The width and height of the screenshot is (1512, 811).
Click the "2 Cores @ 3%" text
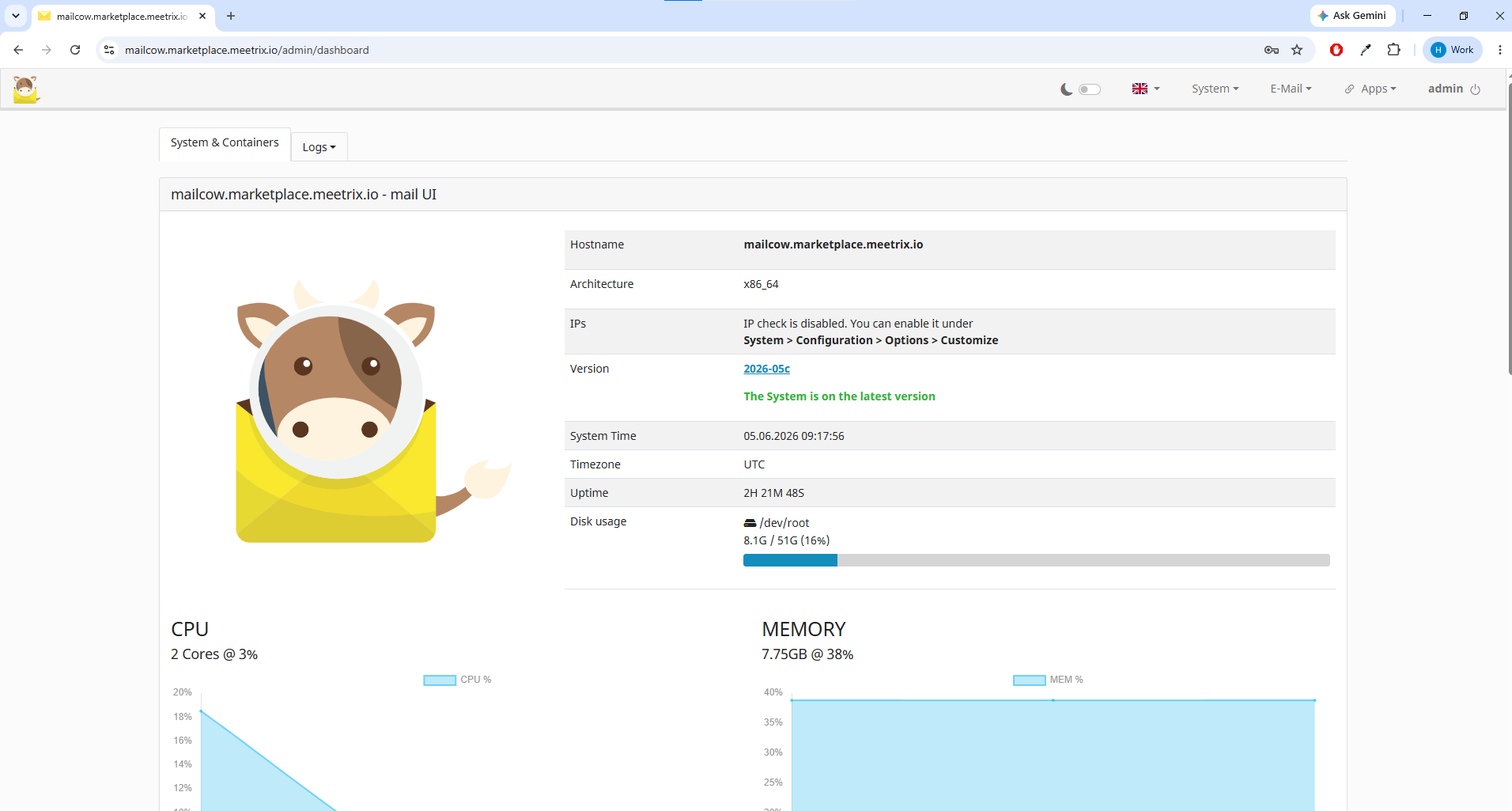[214, 654]
